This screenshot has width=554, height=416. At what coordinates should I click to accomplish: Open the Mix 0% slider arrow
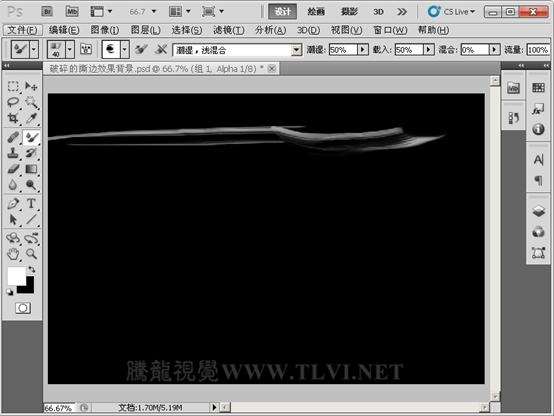[494, 50]
